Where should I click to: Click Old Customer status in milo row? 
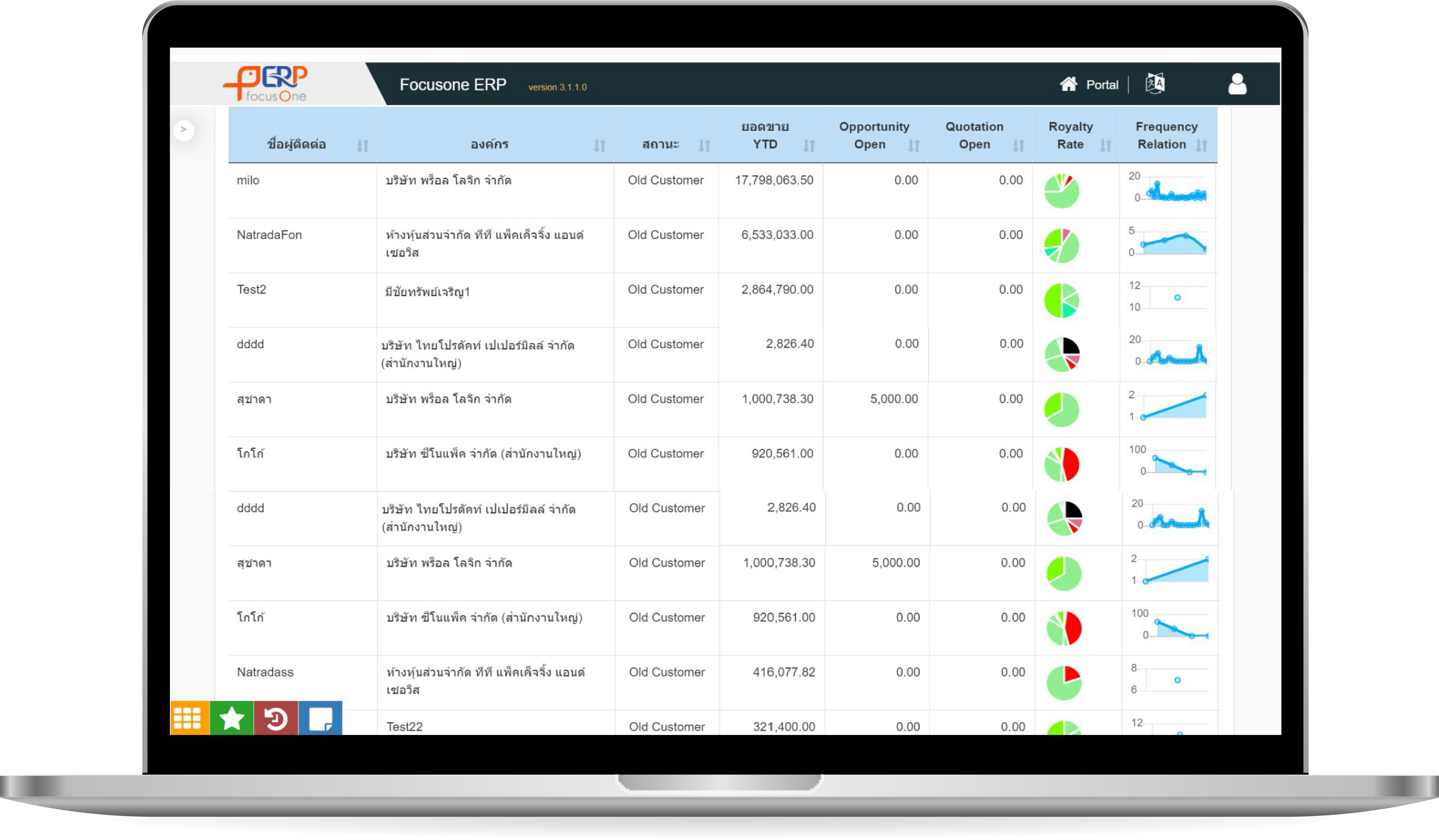666,180
